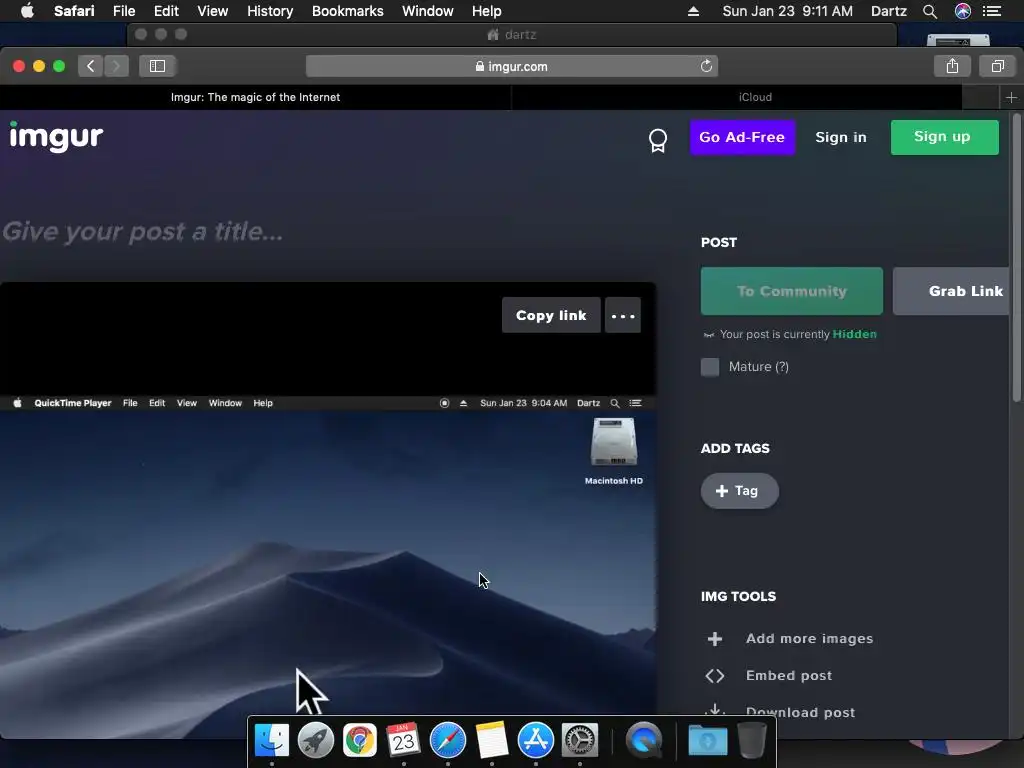Open the Apple menu
The image size is (1024, 768).
pyautogui.click(x=27, y=11)
